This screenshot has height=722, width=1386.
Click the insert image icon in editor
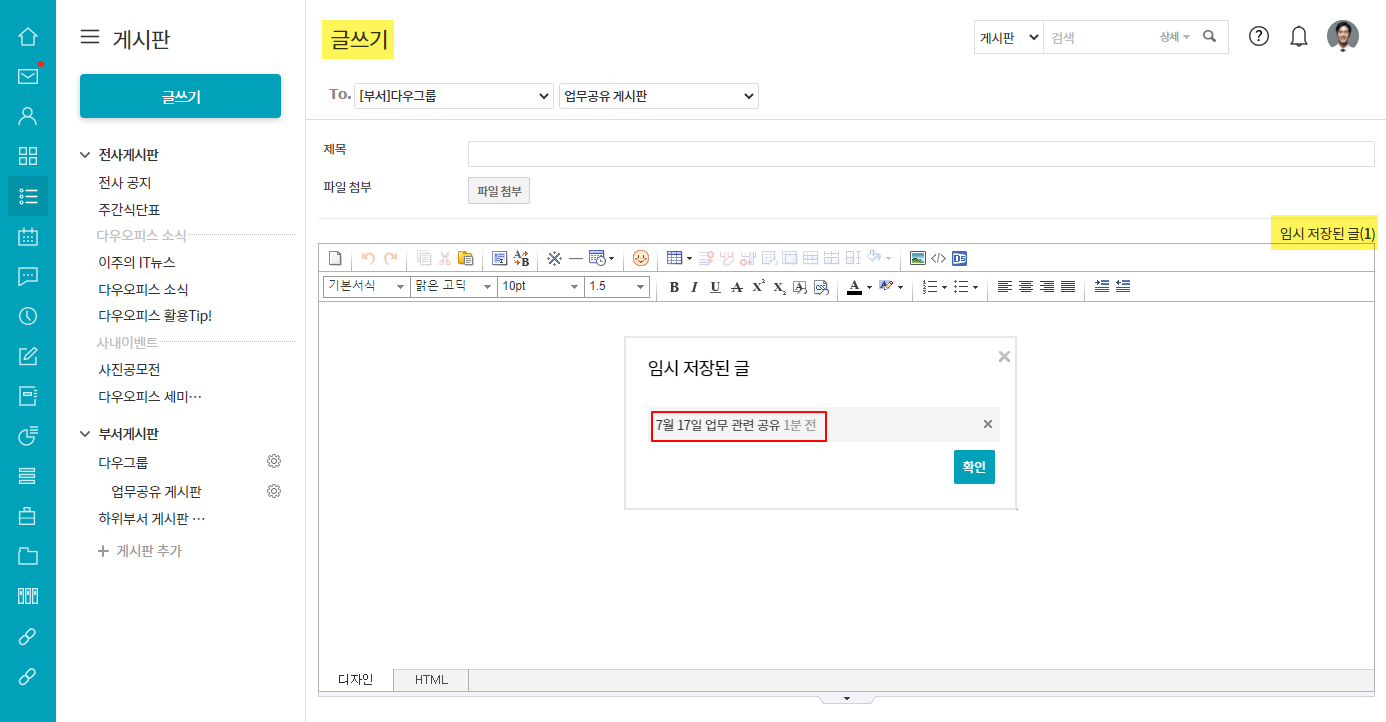pos(917,258)
